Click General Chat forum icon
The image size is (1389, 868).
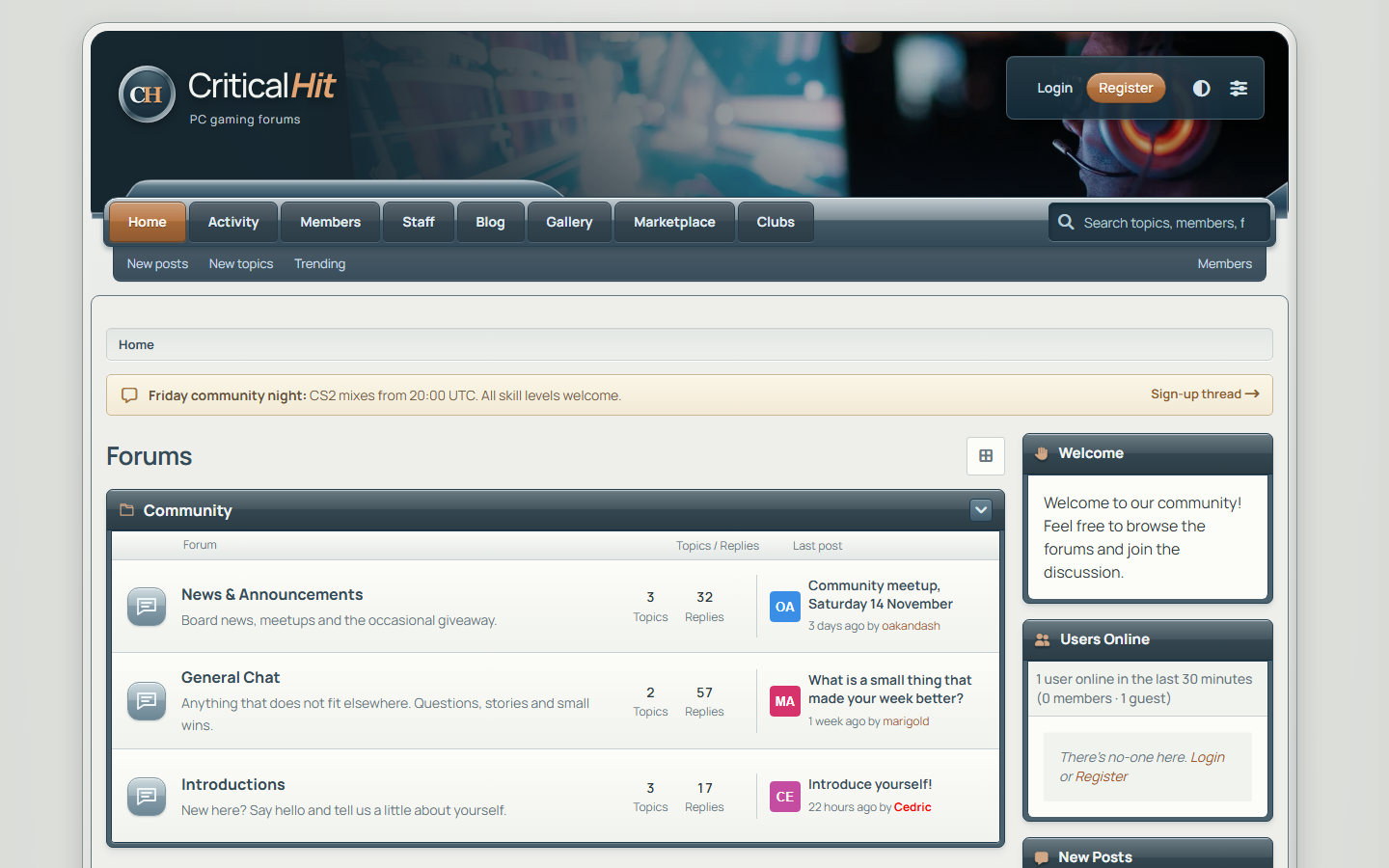coord(147,700)
